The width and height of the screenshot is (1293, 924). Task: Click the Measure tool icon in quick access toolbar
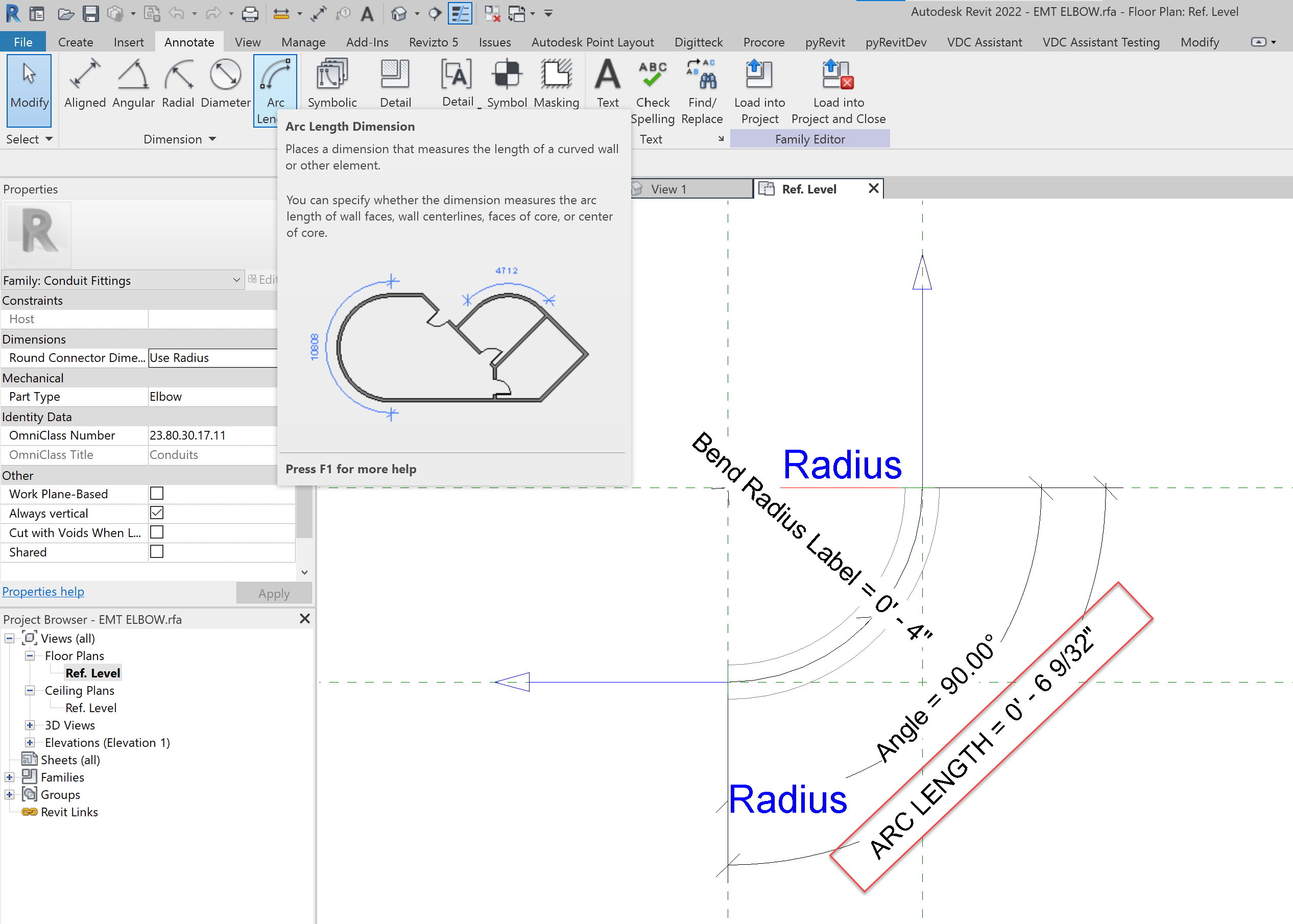click(281, 14)
